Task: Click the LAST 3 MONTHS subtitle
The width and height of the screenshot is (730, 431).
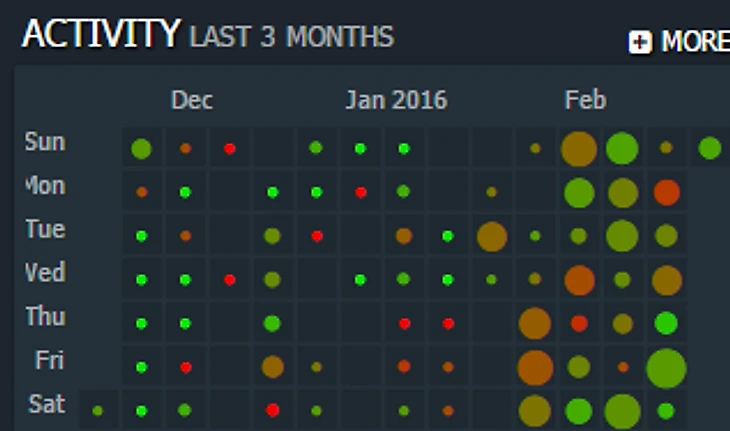Action: 292,37
